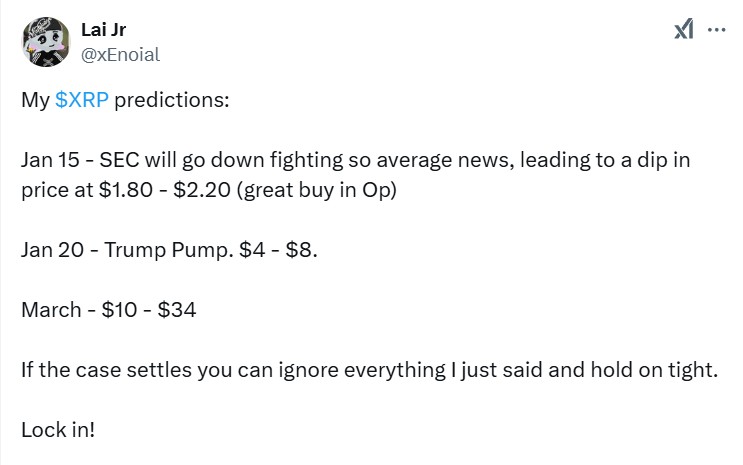Viewport: 743px width, 465px height.
Task: Click the Trump Pump phrase
Action: 169,250
